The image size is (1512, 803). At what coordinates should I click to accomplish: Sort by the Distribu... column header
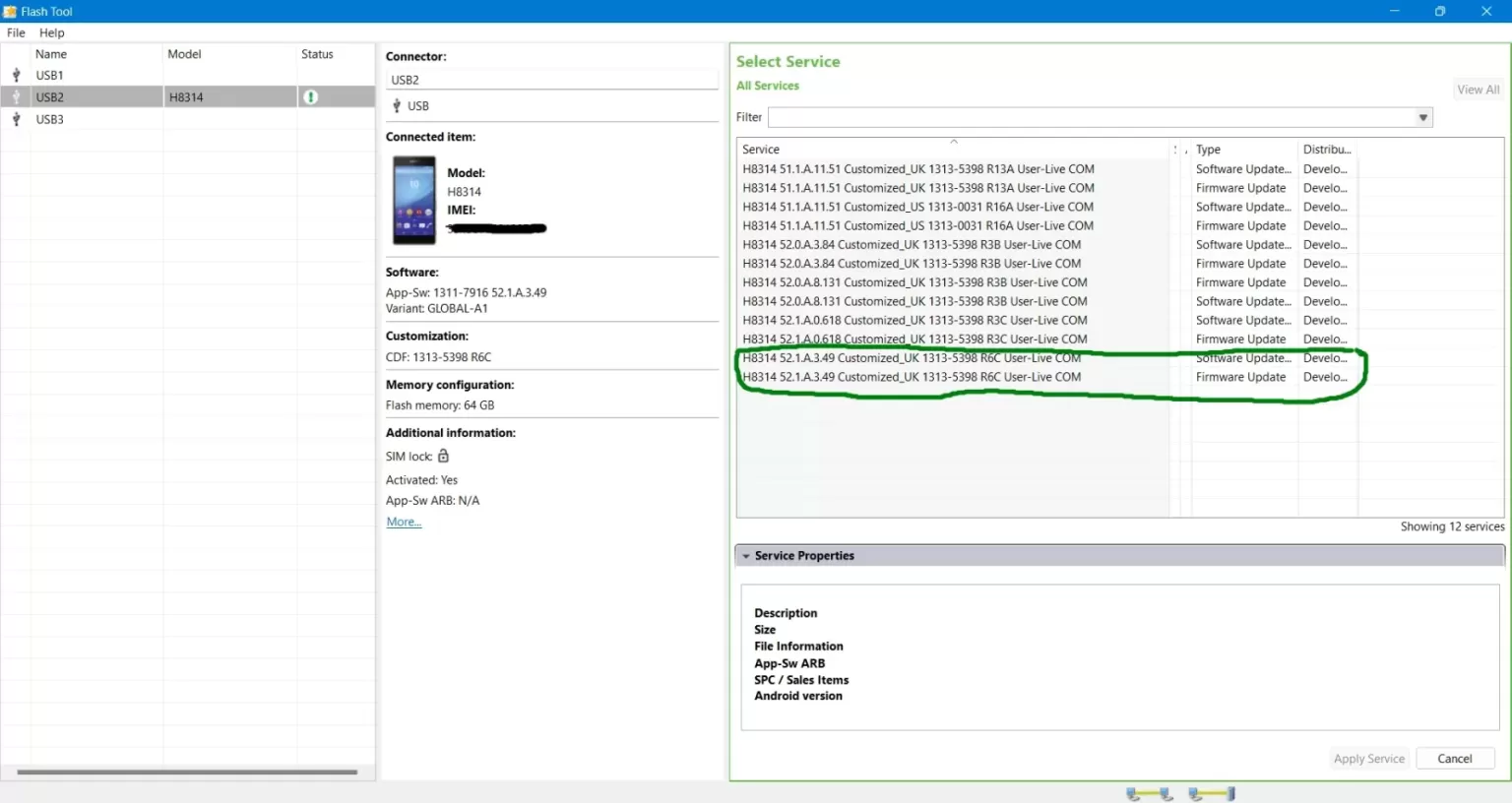tap(1328, 150)
